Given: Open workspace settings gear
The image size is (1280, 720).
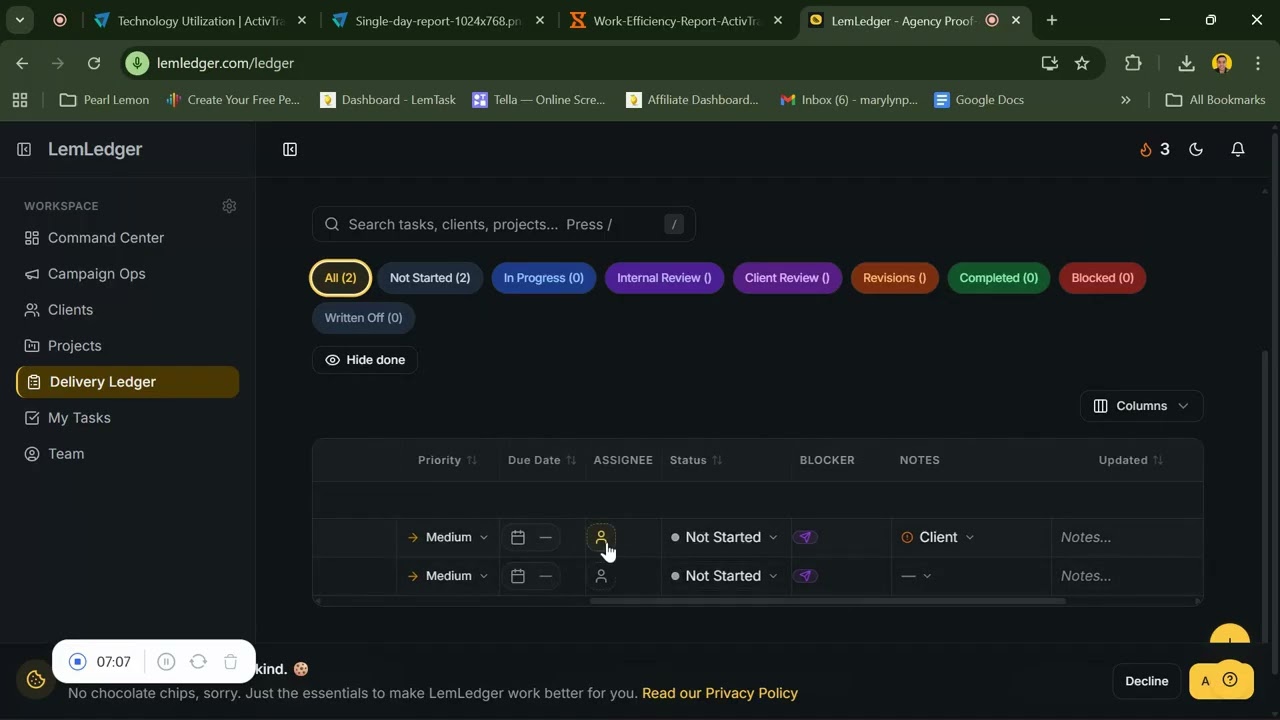Looking at the screenshot, I should pos(229,206).
